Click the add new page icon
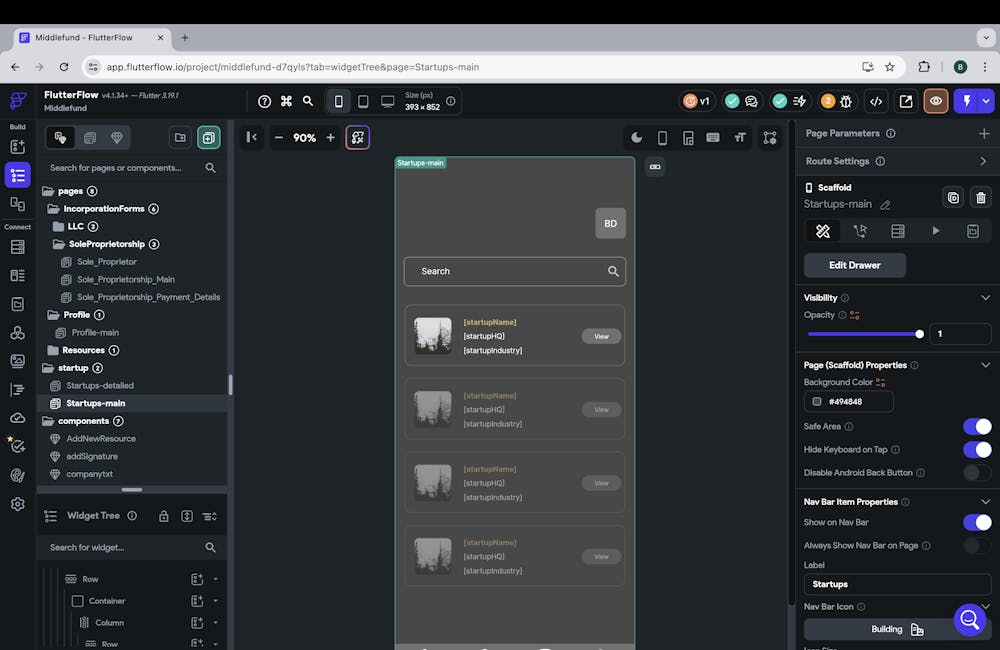The height and width of the screenshot is (650, 1000). pyautogui.click(x=209, y=138)
